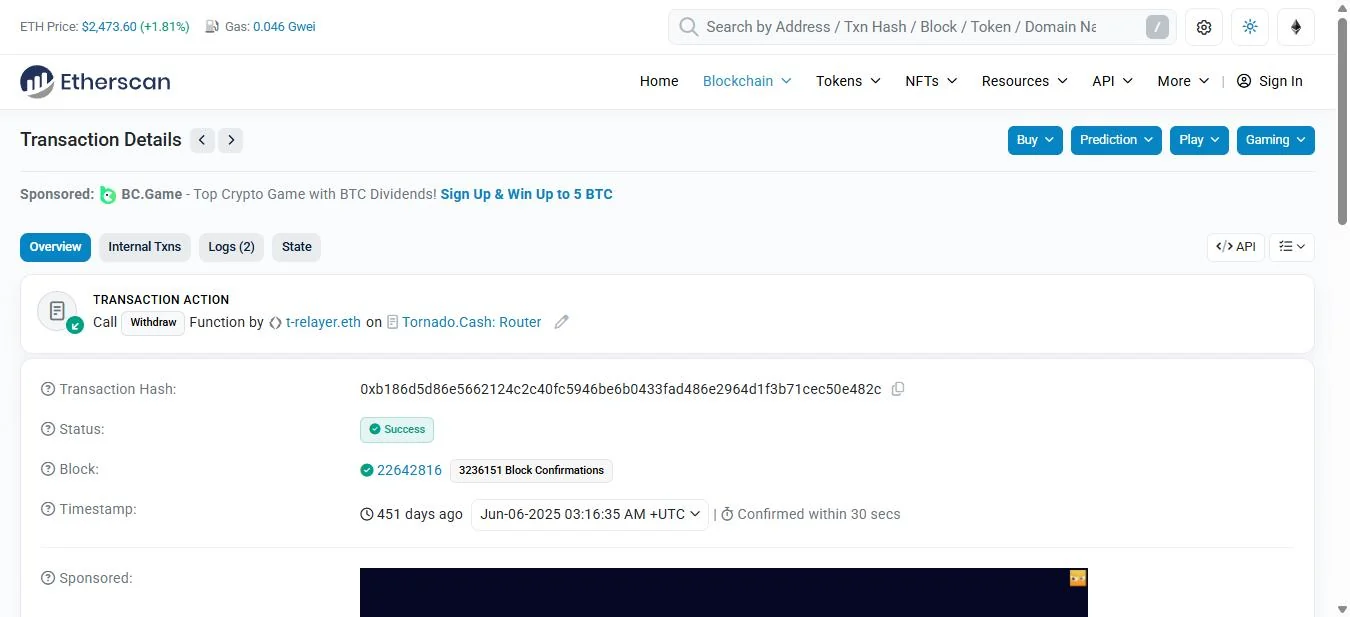This screenshot has width=1350, height=617.
Task: Click the Withdraw function badge
Action: coord(153,322)
